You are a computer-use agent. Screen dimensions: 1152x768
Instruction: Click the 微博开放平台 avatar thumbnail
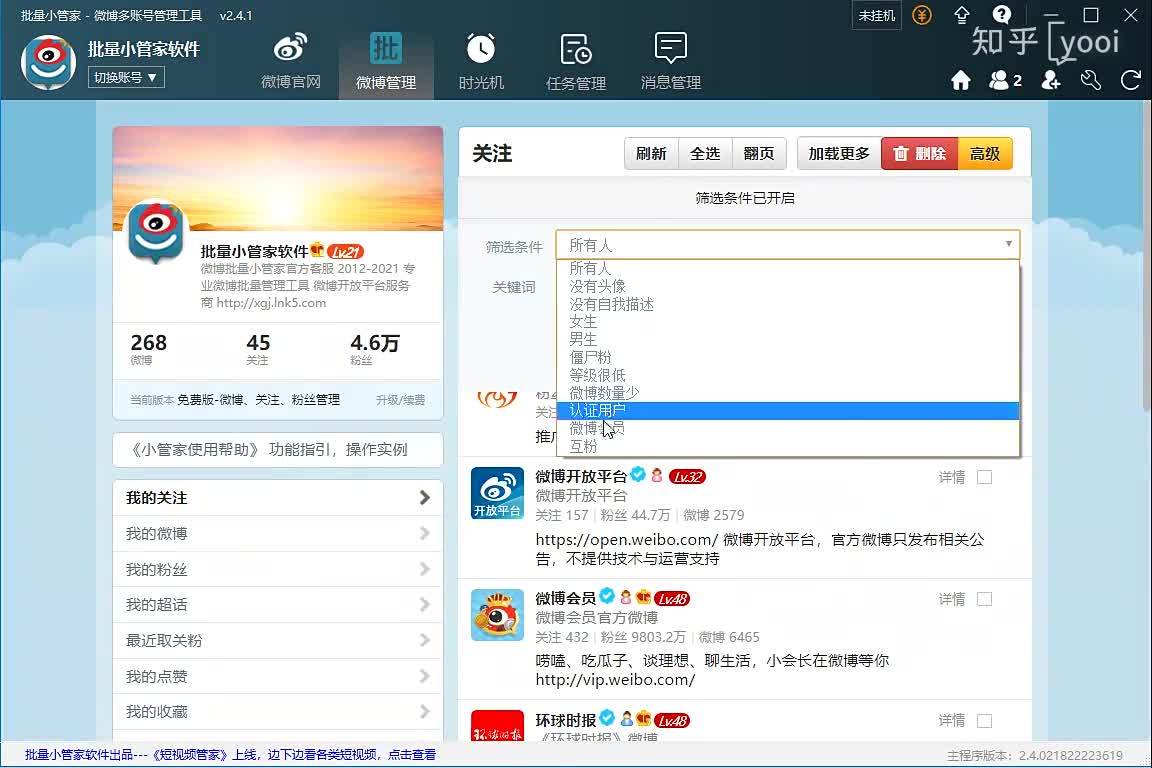[497, 493]
